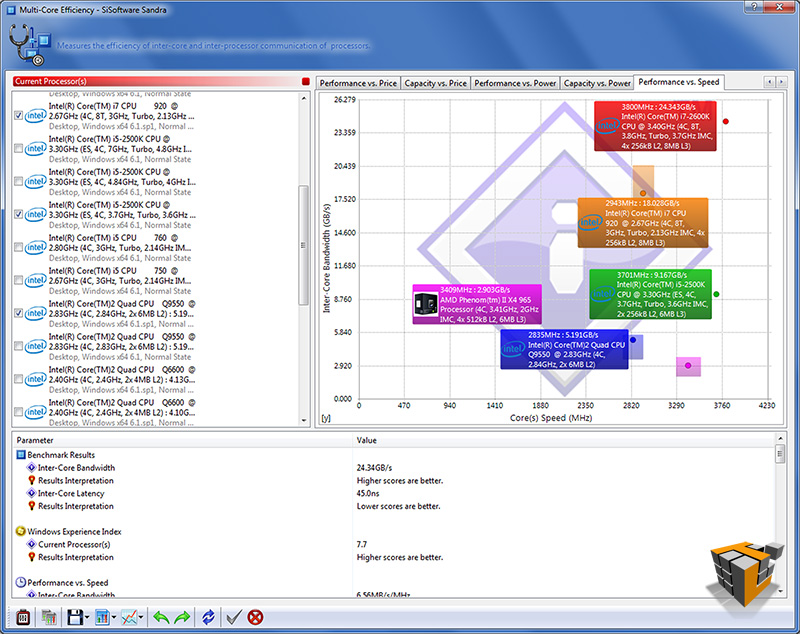
Task: Save results with the floppy disk icon
Action: [x=75, y=618]
